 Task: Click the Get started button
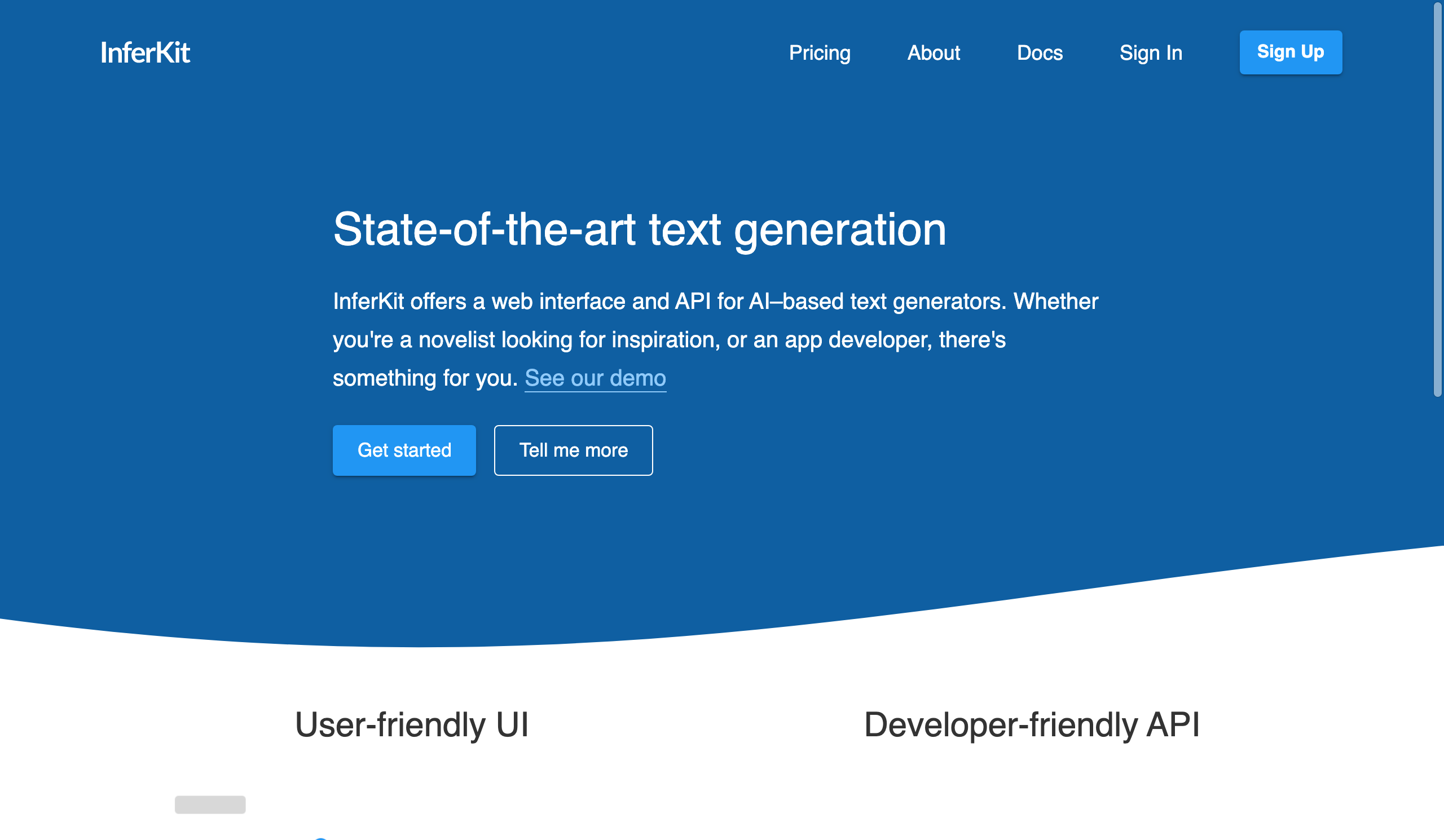404,450
